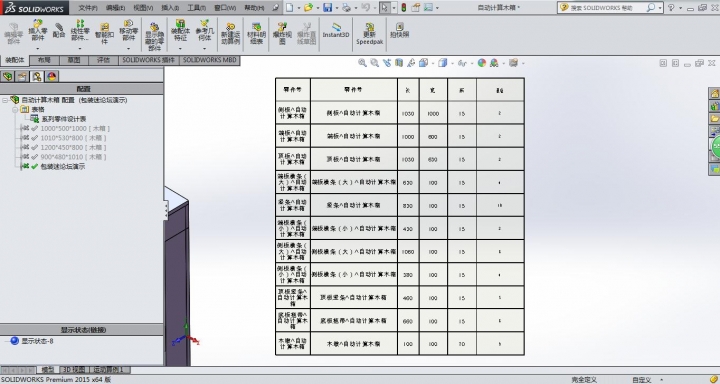This screenshot has height=384, width=720.
Task: Activate the 1000*500*1000 configuration checkmark
Action: point(34,129)
